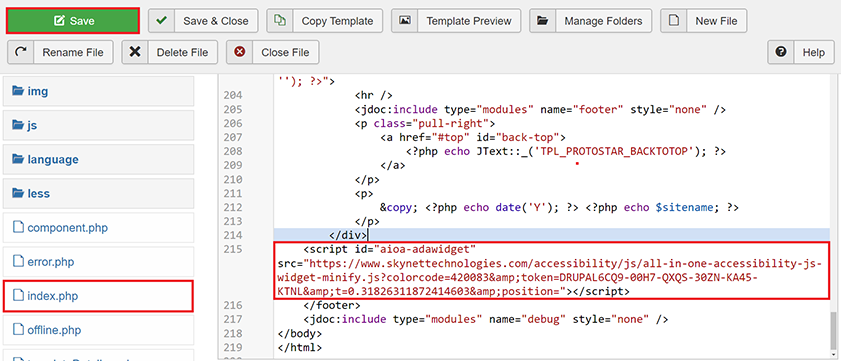The height and width of the screenshot is (361, 841).
Task: Click the file icon beside index.php
Action: (18, 296)
